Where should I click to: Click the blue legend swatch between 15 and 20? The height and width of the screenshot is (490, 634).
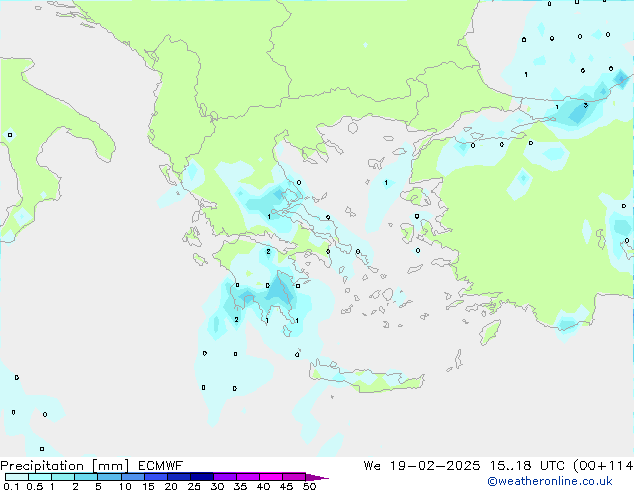point(156,477)
